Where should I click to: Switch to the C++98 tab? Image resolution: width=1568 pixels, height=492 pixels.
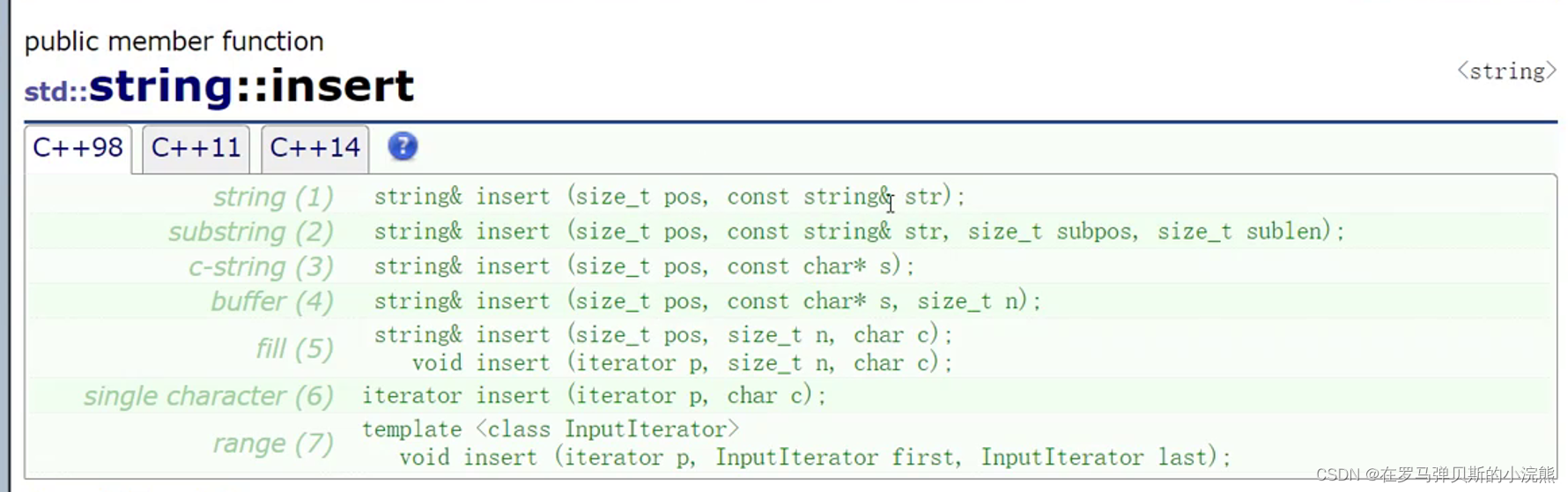(78, 148)
